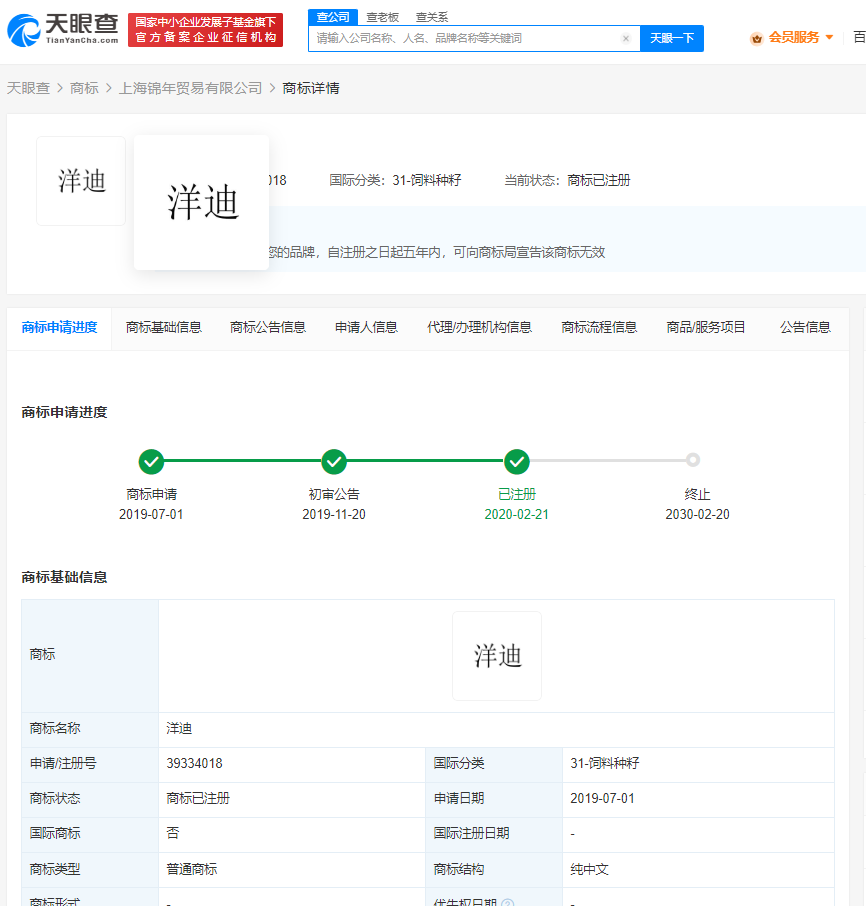Click 当前状态: 商标已注册 header text
Image resolution: width=866 pixels, height=906 pixels.
[x=567, y=180]
